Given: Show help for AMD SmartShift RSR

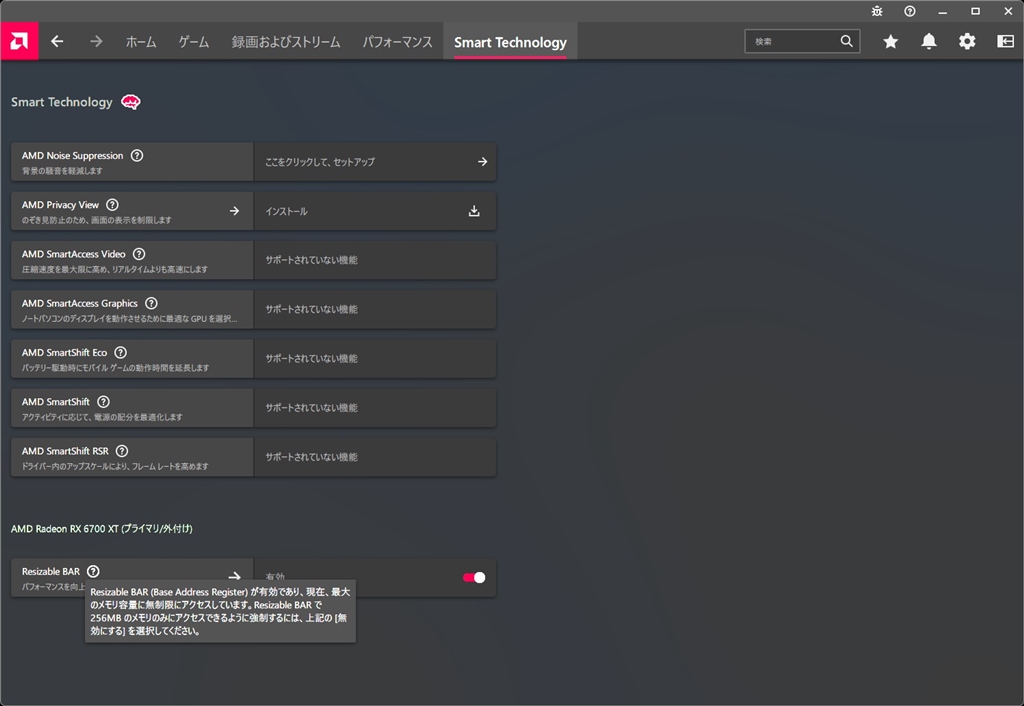Looking at the screenshot, I should click(x=122, y=451).
